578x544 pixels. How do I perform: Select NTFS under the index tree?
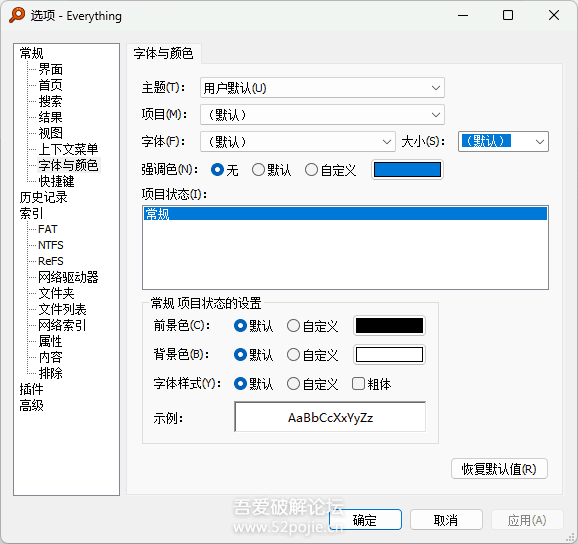tap(51, 245)
